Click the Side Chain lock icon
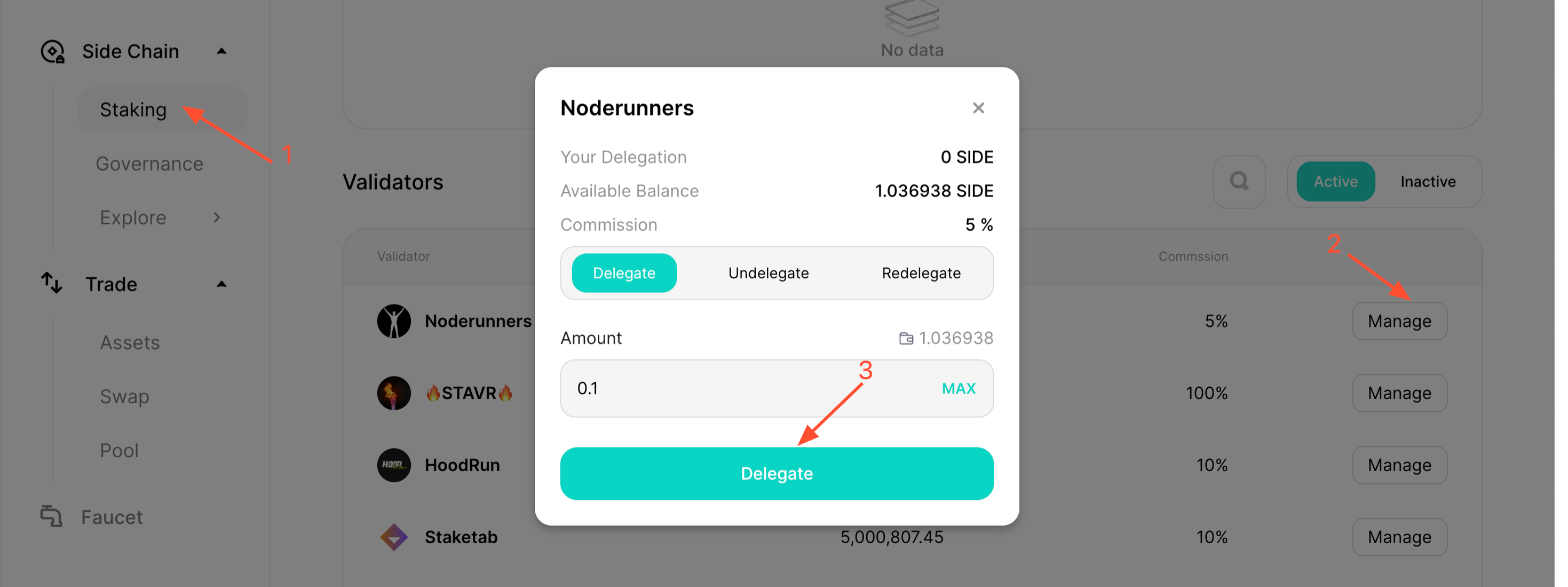Screen dimensions: 1568x587 click(x=53, y=52)
